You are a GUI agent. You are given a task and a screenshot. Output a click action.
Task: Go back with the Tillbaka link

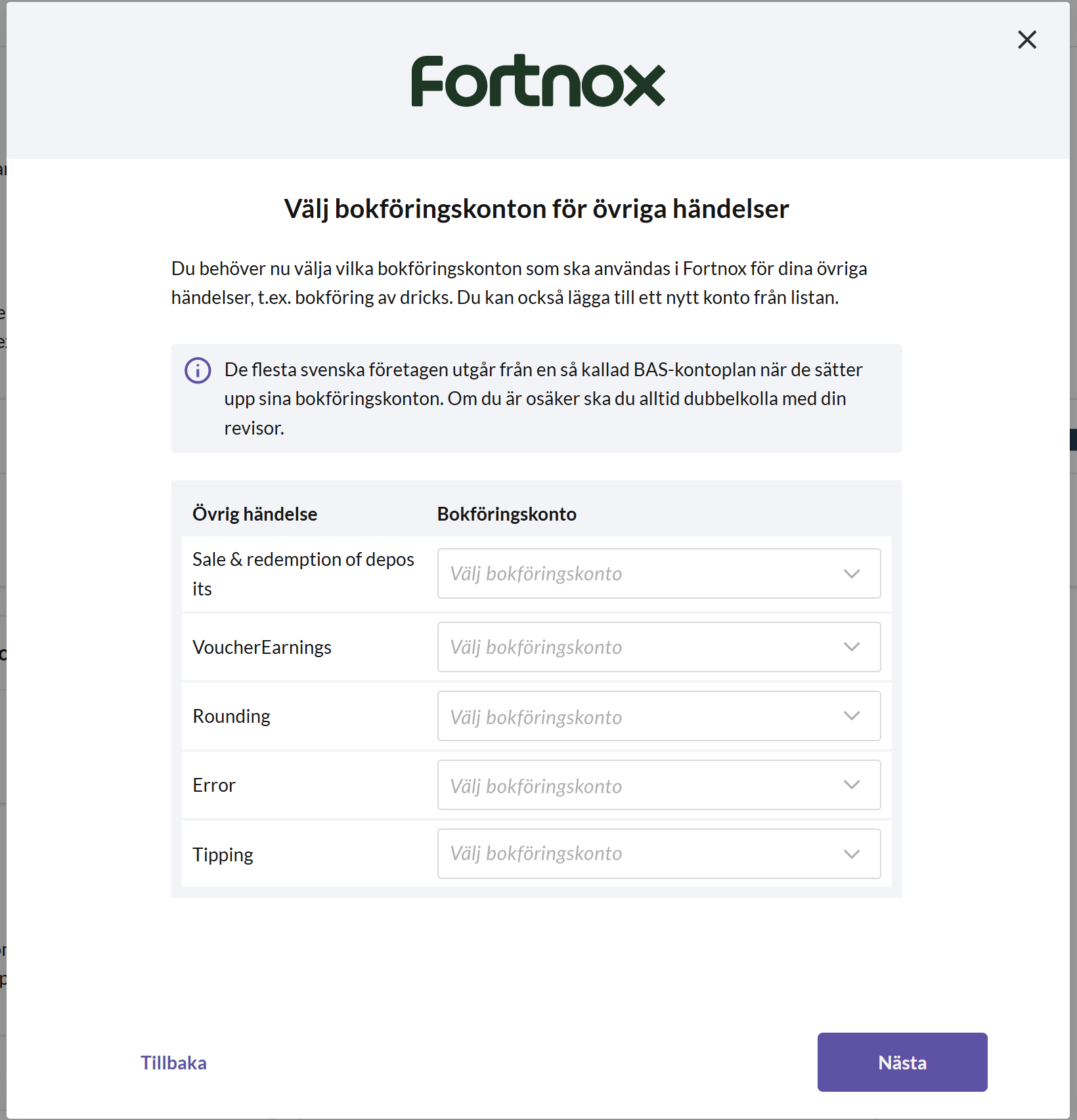point(173,1063)
